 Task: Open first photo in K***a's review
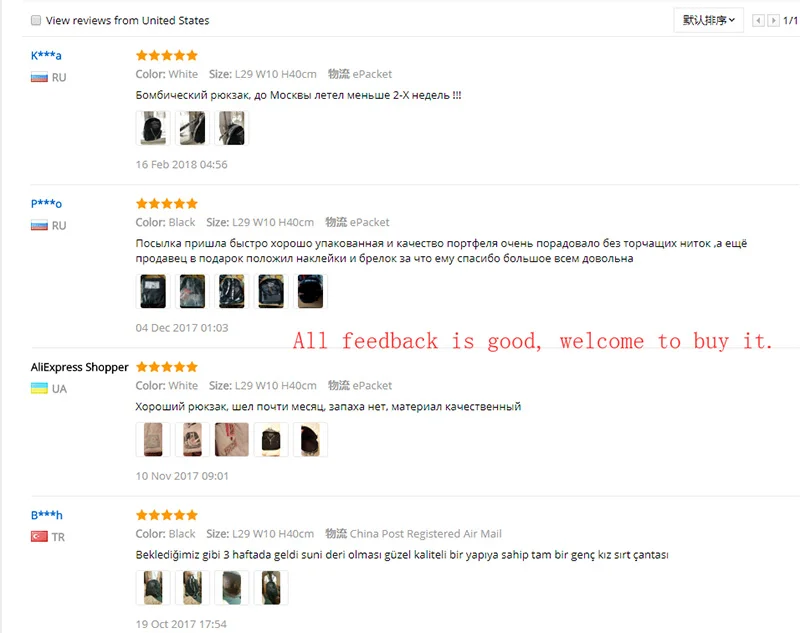(153, 128)
